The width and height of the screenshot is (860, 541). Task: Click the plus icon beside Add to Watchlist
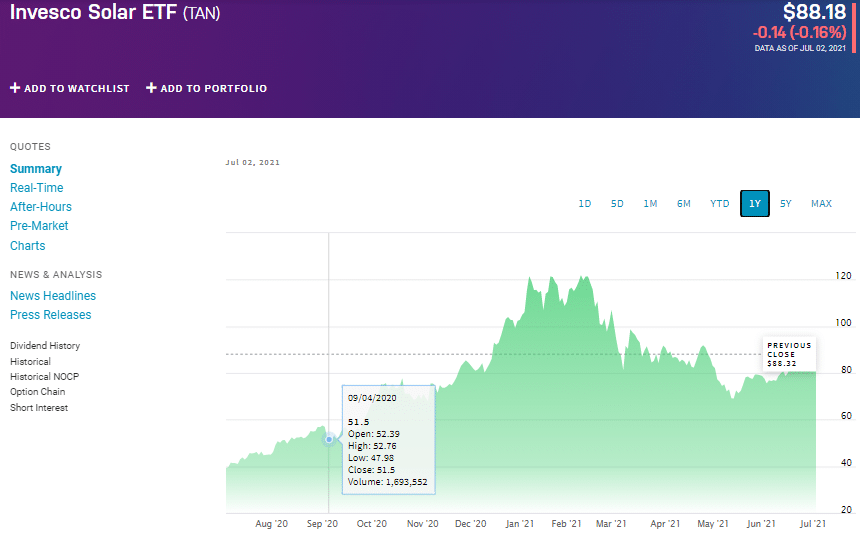(15, 88)
